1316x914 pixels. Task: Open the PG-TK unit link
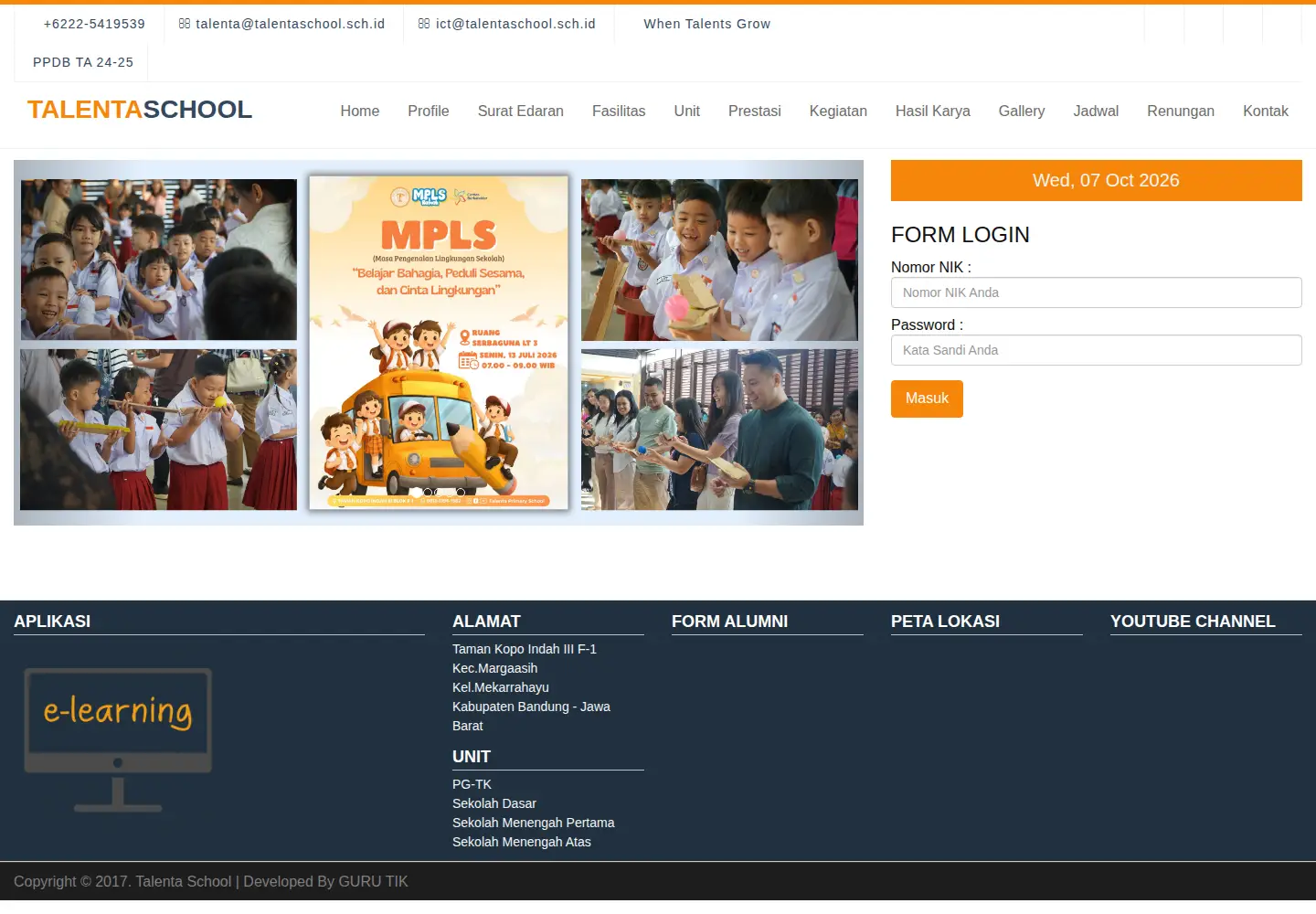(x=472, y=784)
